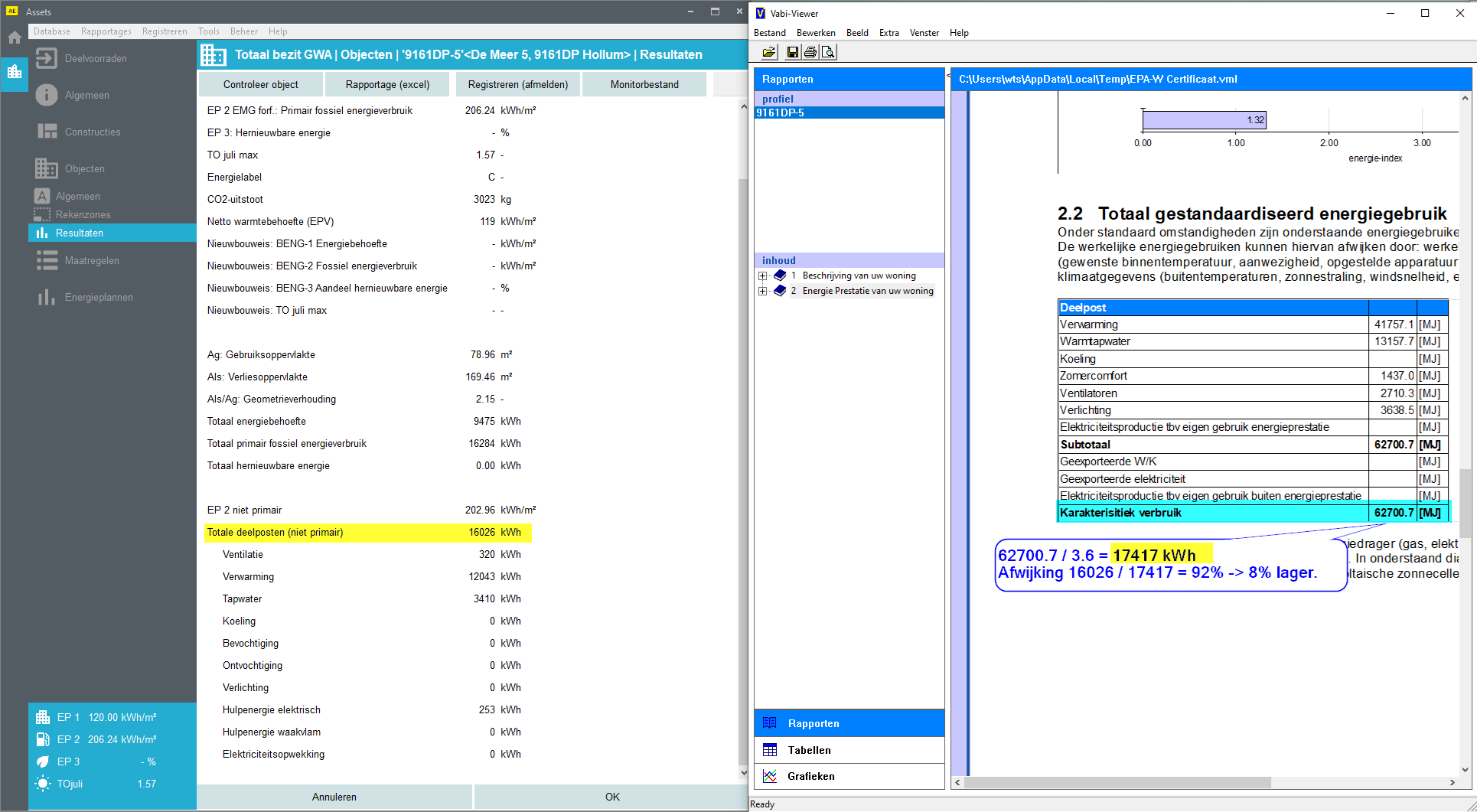
Task: Click Monitorbestand button
Action: (644, 84)
